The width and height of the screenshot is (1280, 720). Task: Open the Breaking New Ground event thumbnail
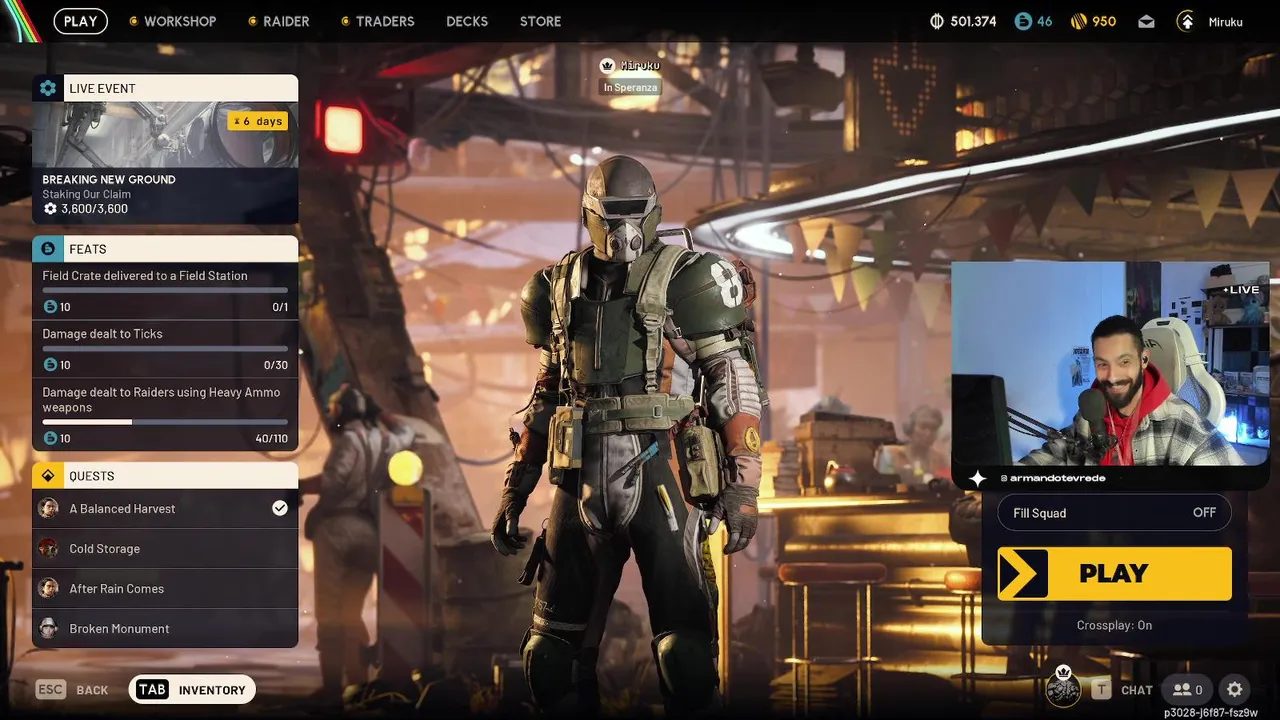[x=165, y=134]
